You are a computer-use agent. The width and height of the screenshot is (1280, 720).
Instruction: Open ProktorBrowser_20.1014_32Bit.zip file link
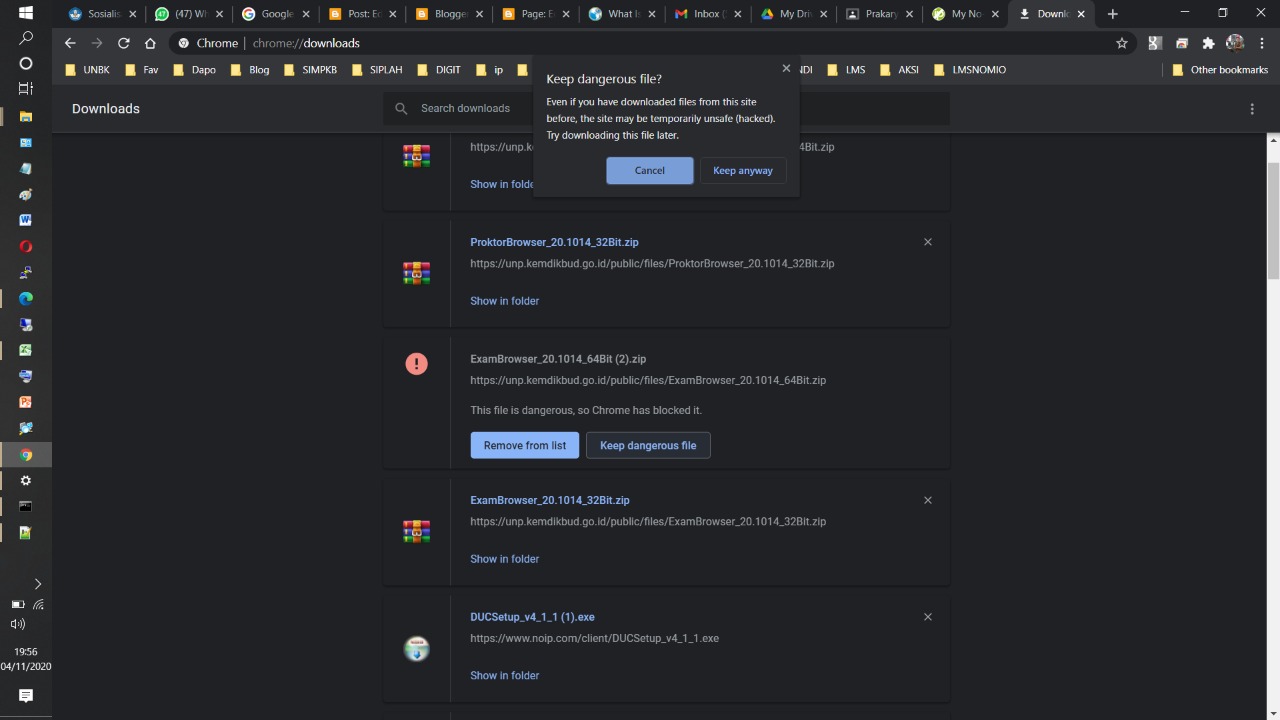555,242
